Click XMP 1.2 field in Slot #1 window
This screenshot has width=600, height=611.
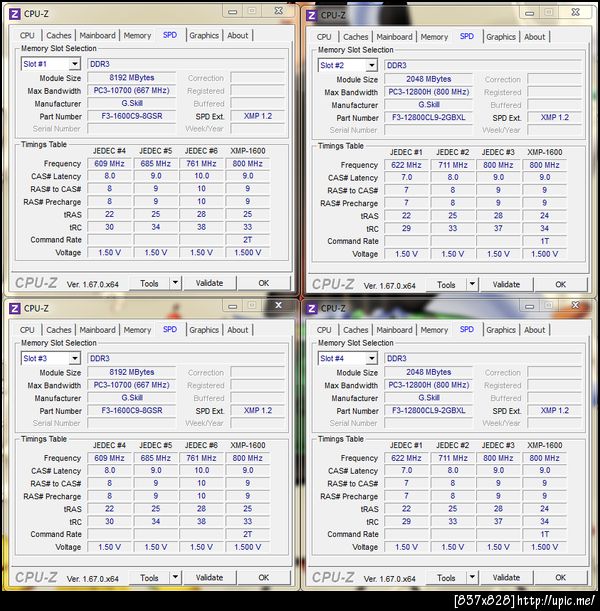coord(258,116)
